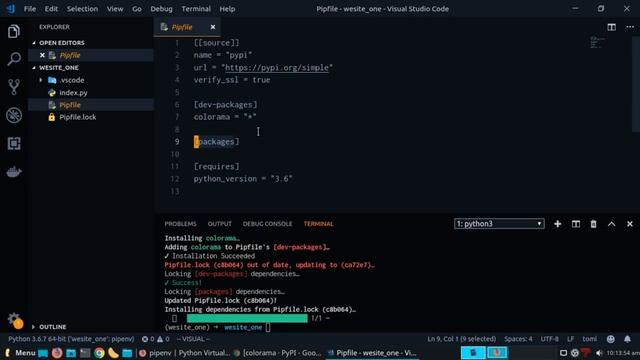Viewport: 640px width, 360px height.
Task: Change end of line sequence LF
Action: 570,339
